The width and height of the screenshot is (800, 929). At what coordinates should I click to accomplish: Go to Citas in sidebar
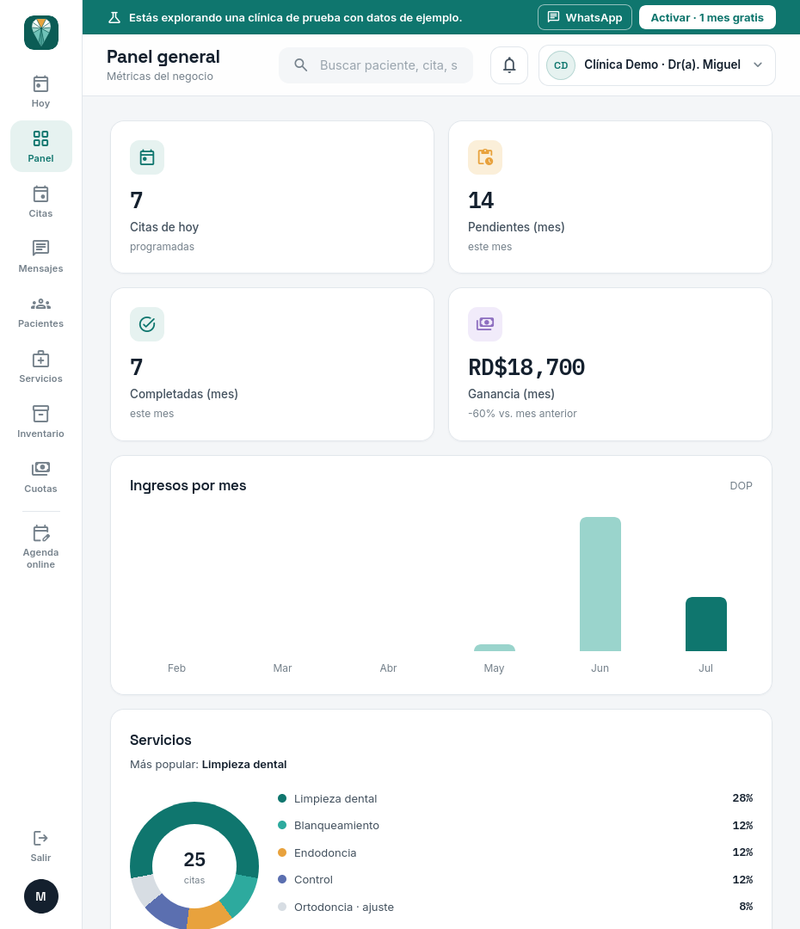41,201
